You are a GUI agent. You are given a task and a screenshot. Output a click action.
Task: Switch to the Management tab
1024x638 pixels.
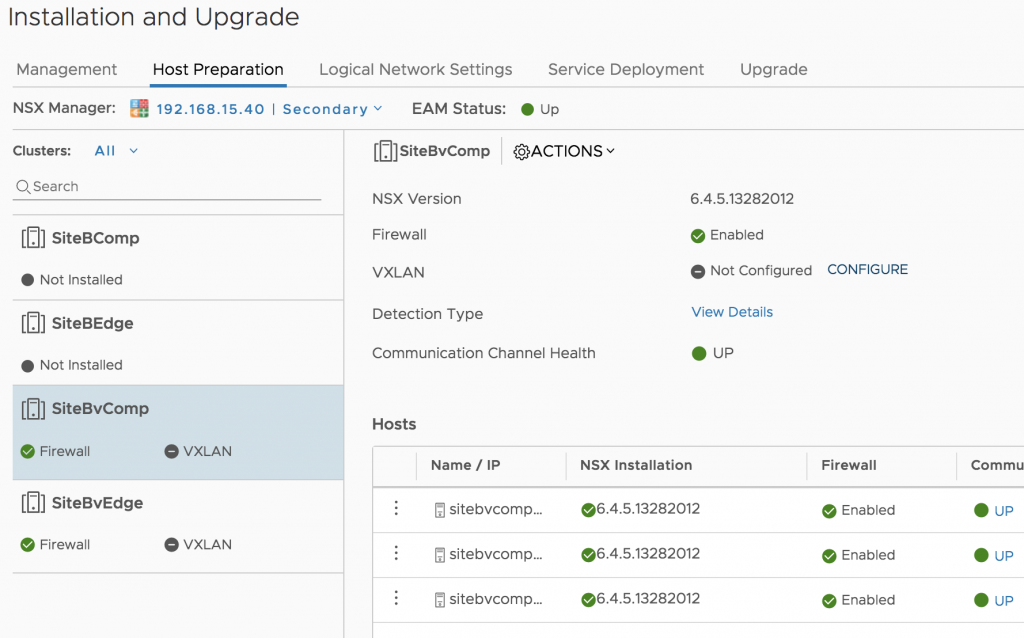(67, 69)
